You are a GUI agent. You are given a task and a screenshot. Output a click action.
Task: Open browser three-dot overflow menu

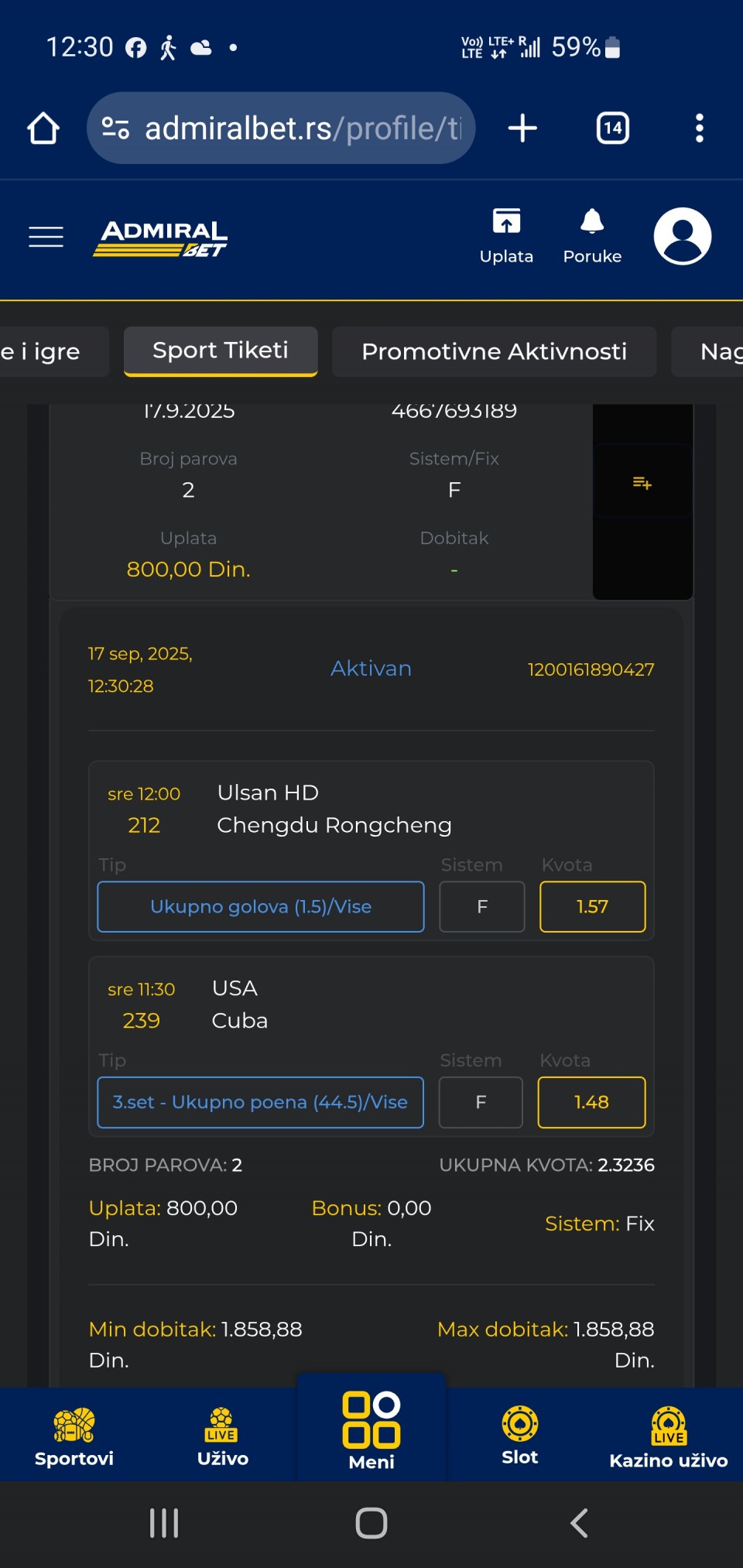point(700,128)
